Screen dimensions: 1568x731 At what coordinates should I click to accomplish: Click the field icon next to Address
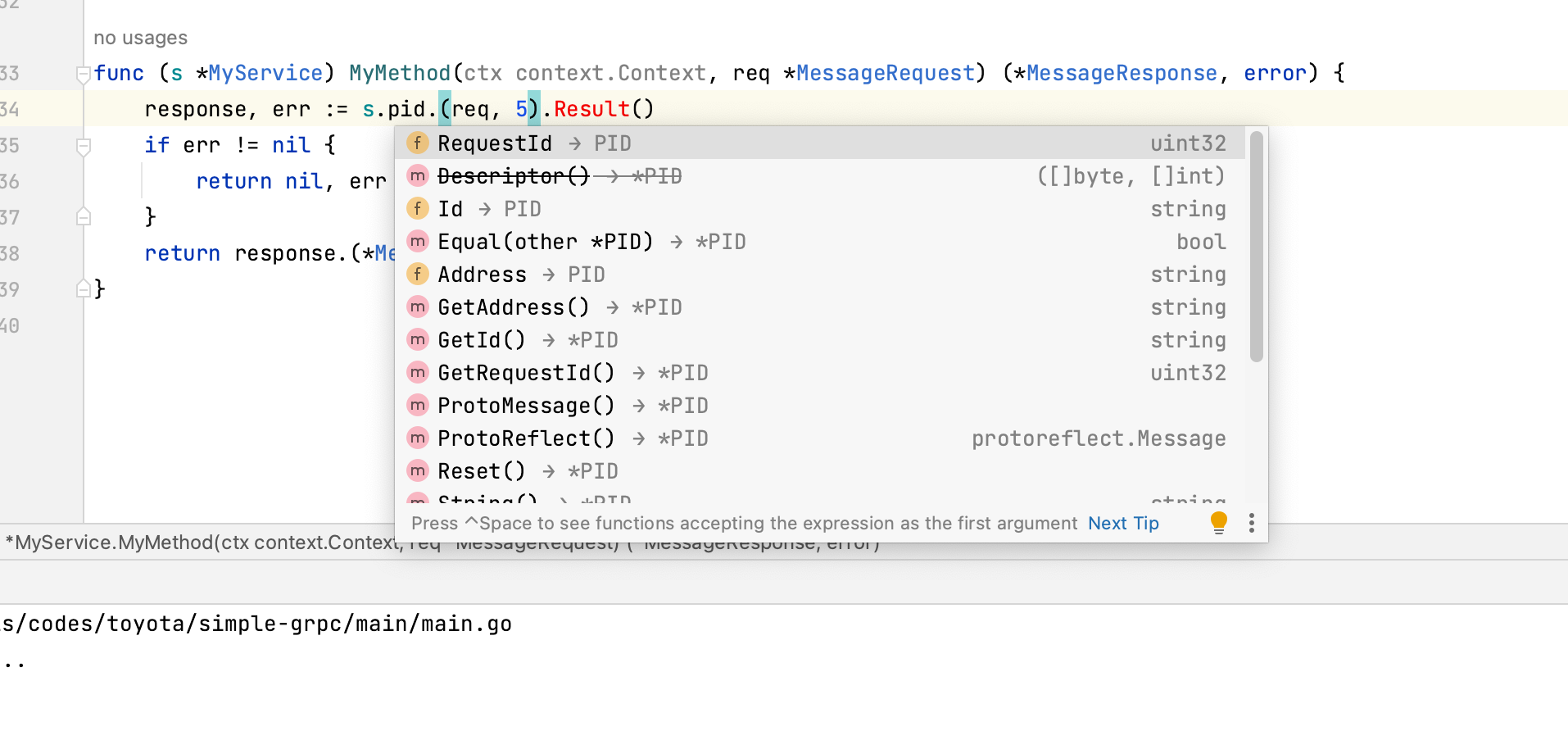(x=418, y=274)
